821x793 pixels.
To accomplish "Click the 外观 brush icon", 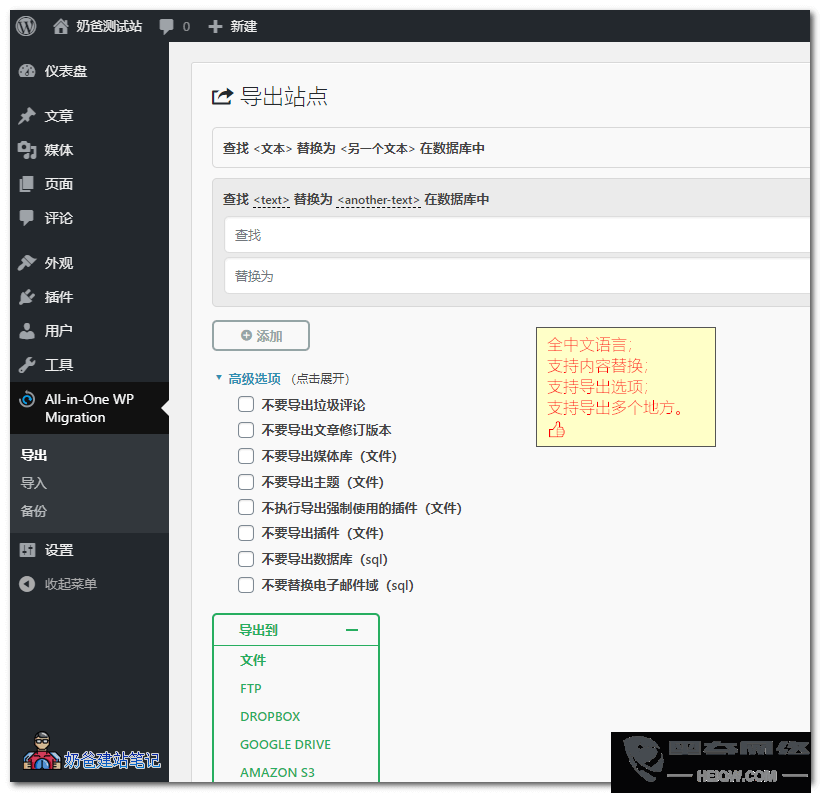I will (27, 263).
